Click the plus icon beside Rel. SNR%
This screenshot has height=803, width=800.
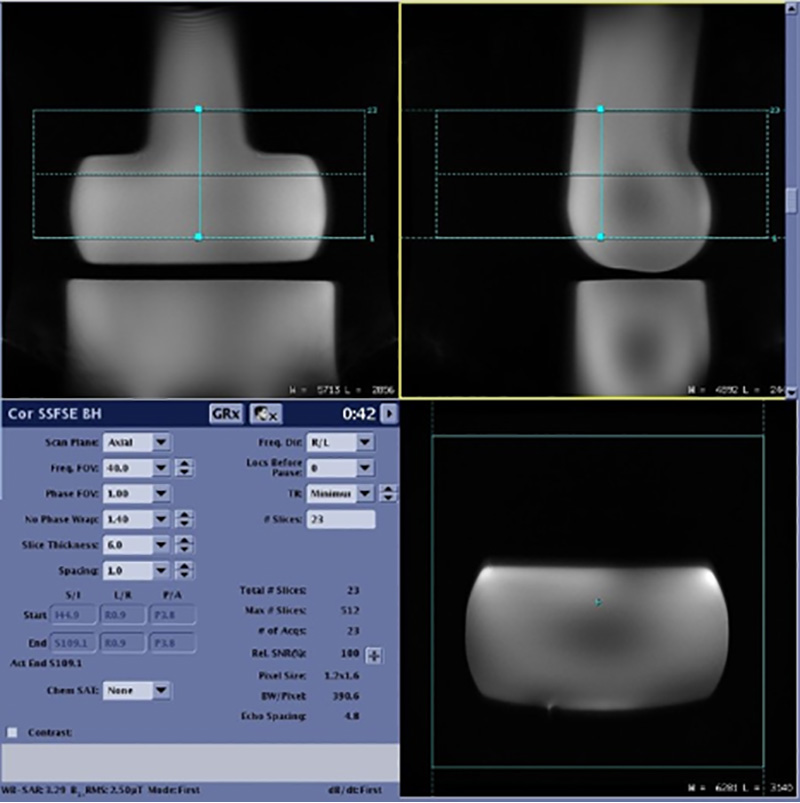(376, 656)
